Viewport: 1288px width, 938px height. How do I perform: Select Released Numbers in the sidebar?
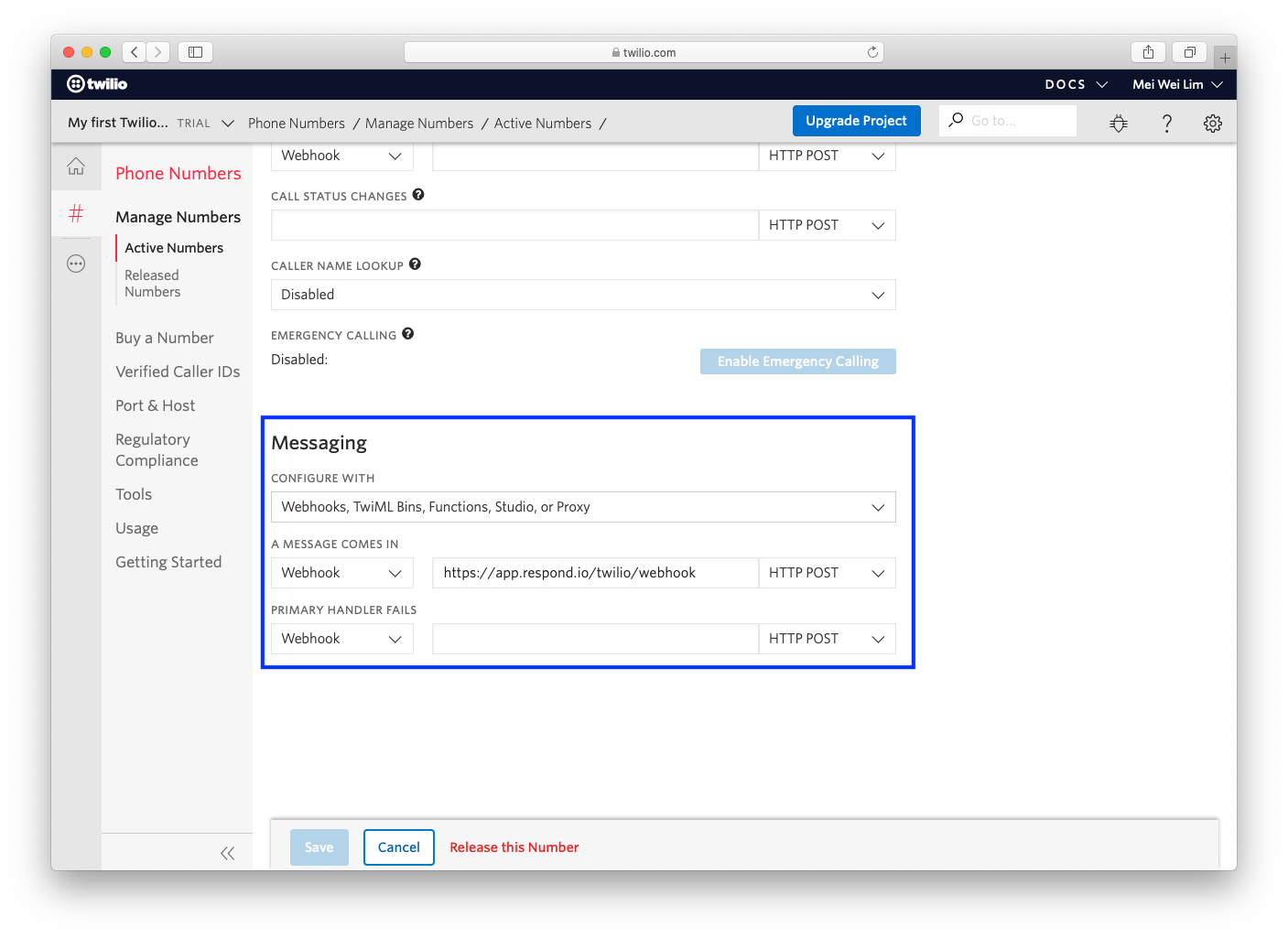(152, 283)
